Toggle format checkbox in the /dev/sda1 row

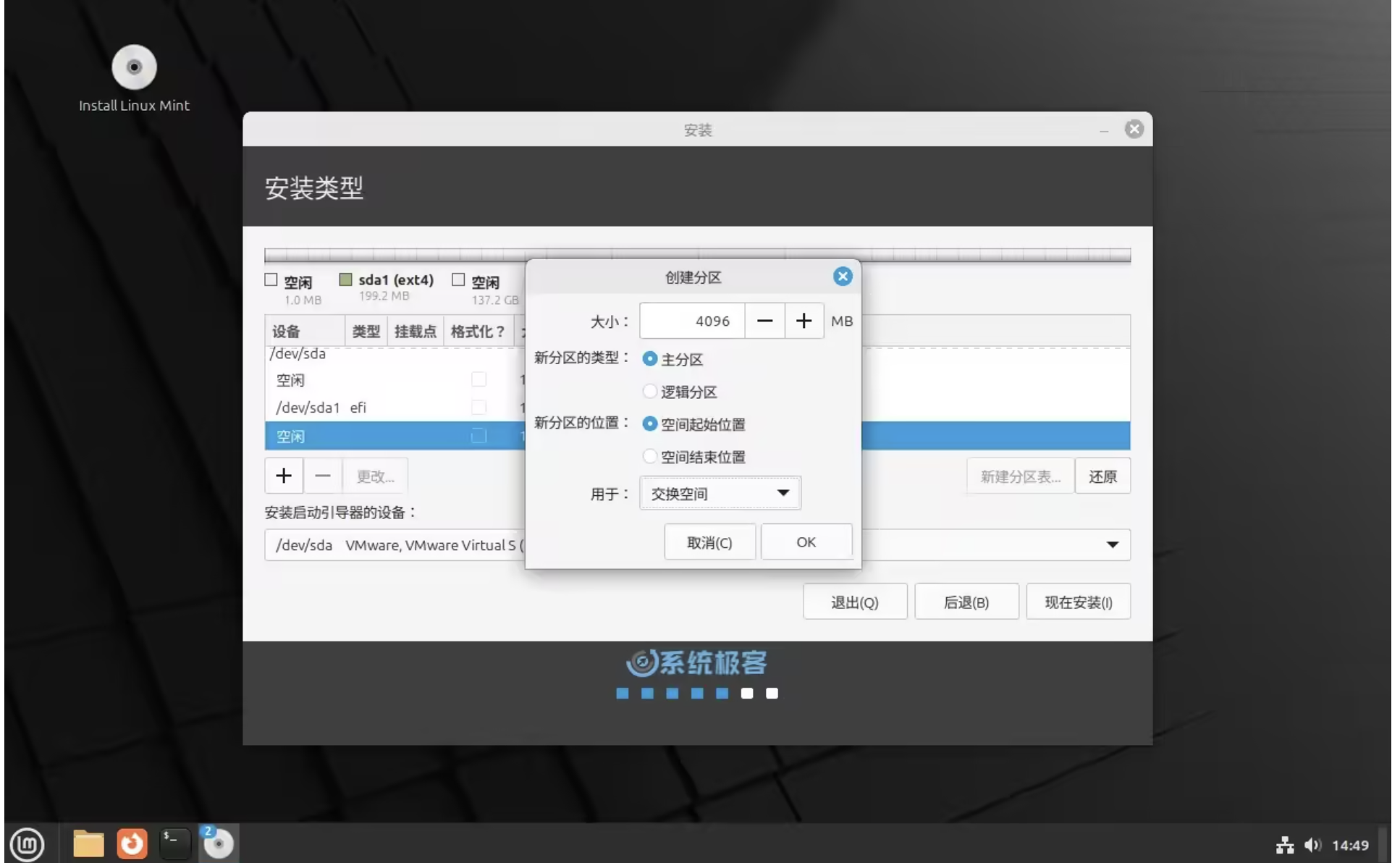[478, 408]
